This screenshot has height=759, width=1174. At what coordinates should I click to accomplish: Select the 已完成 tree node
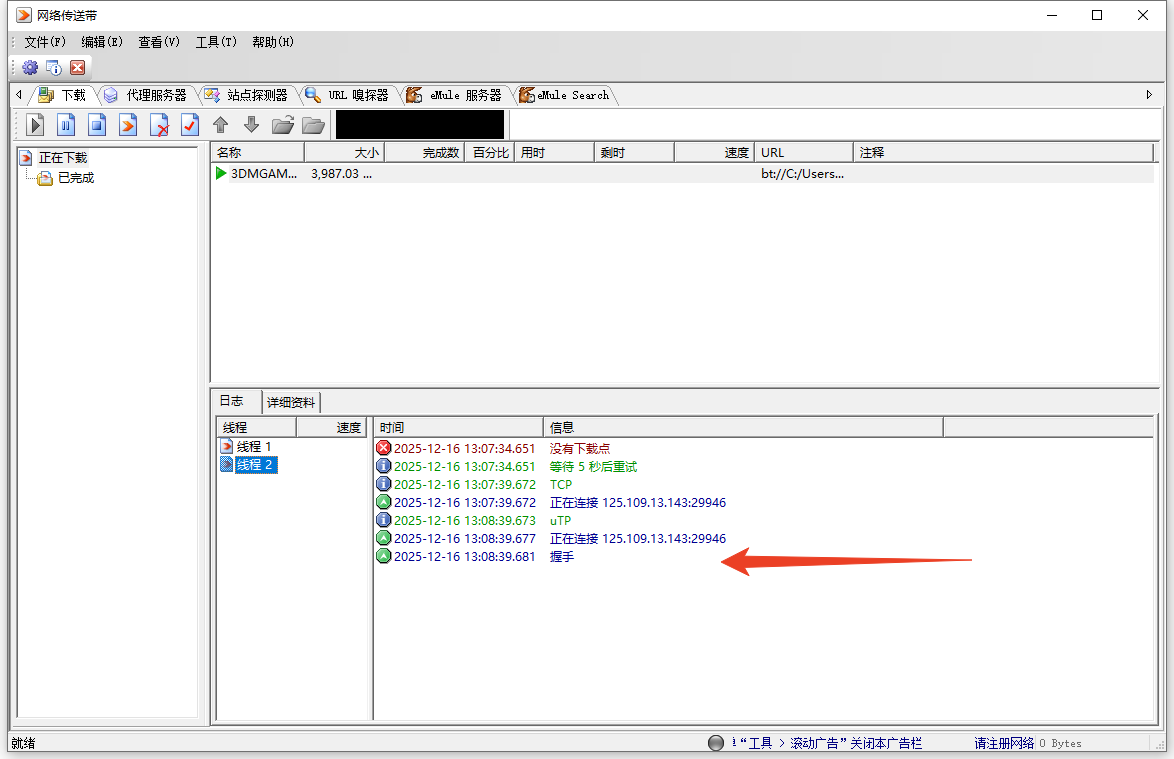[x=75, y=178]
